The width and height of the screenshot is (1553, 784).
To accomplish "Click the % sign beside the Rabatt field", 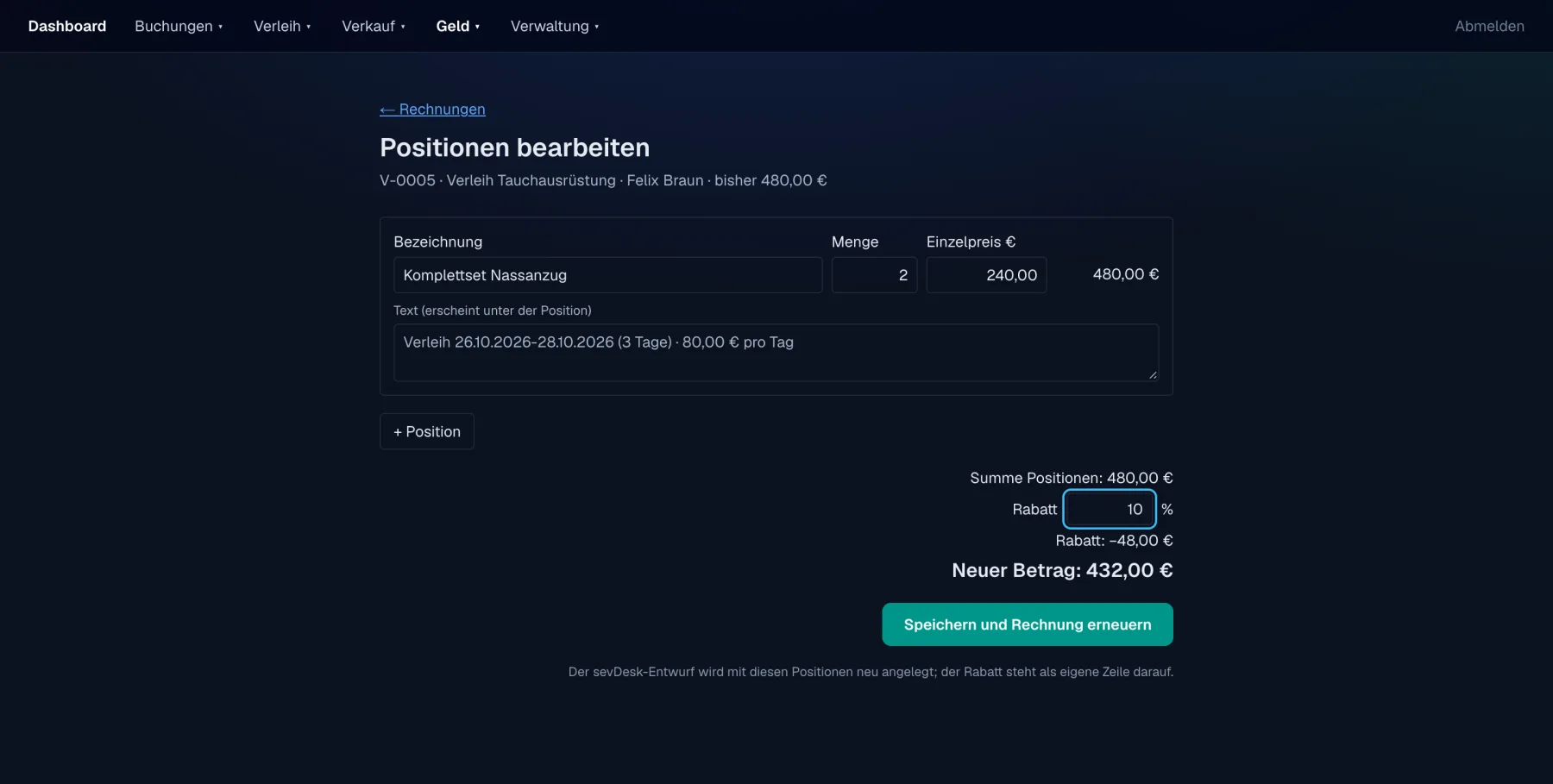I will click(x=1167, y=510).
